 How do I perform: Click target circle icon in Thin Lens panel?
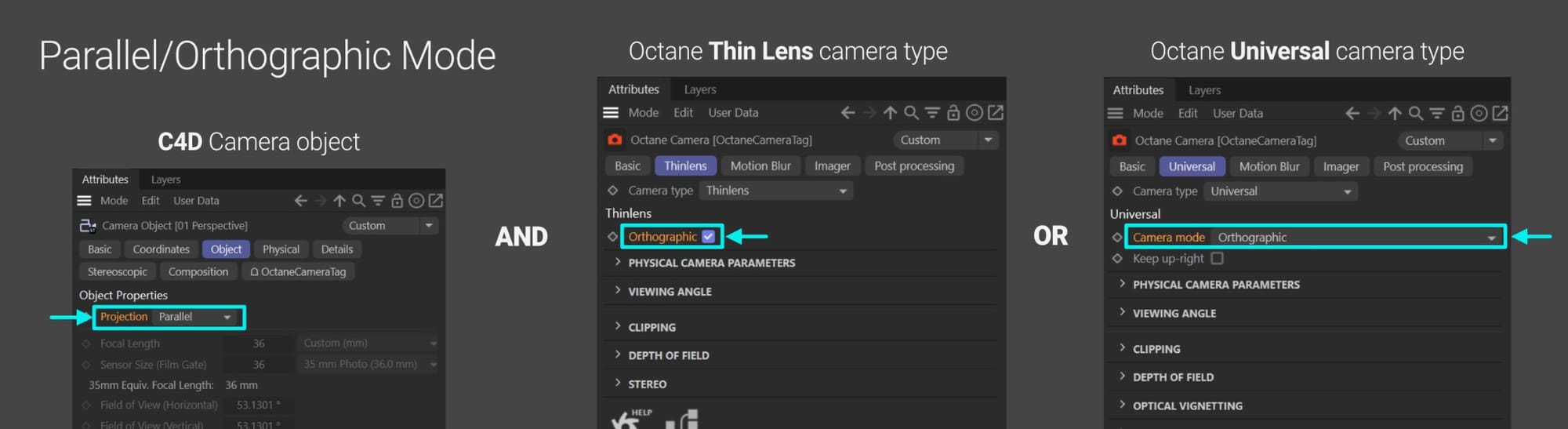(974, 113)
